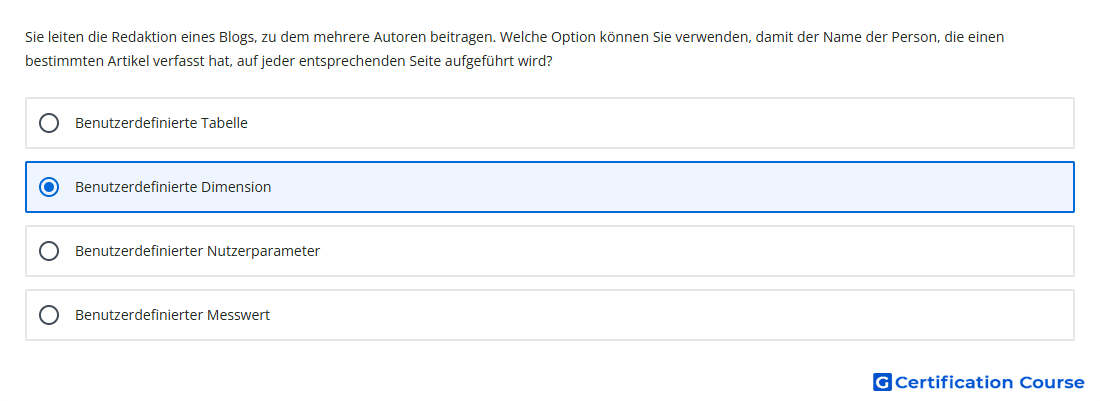The height and width of the screenshot is (401, 1100).
Task: Click the Benutzerdefinierte Dimension label text
Action: tap(173, 187)
